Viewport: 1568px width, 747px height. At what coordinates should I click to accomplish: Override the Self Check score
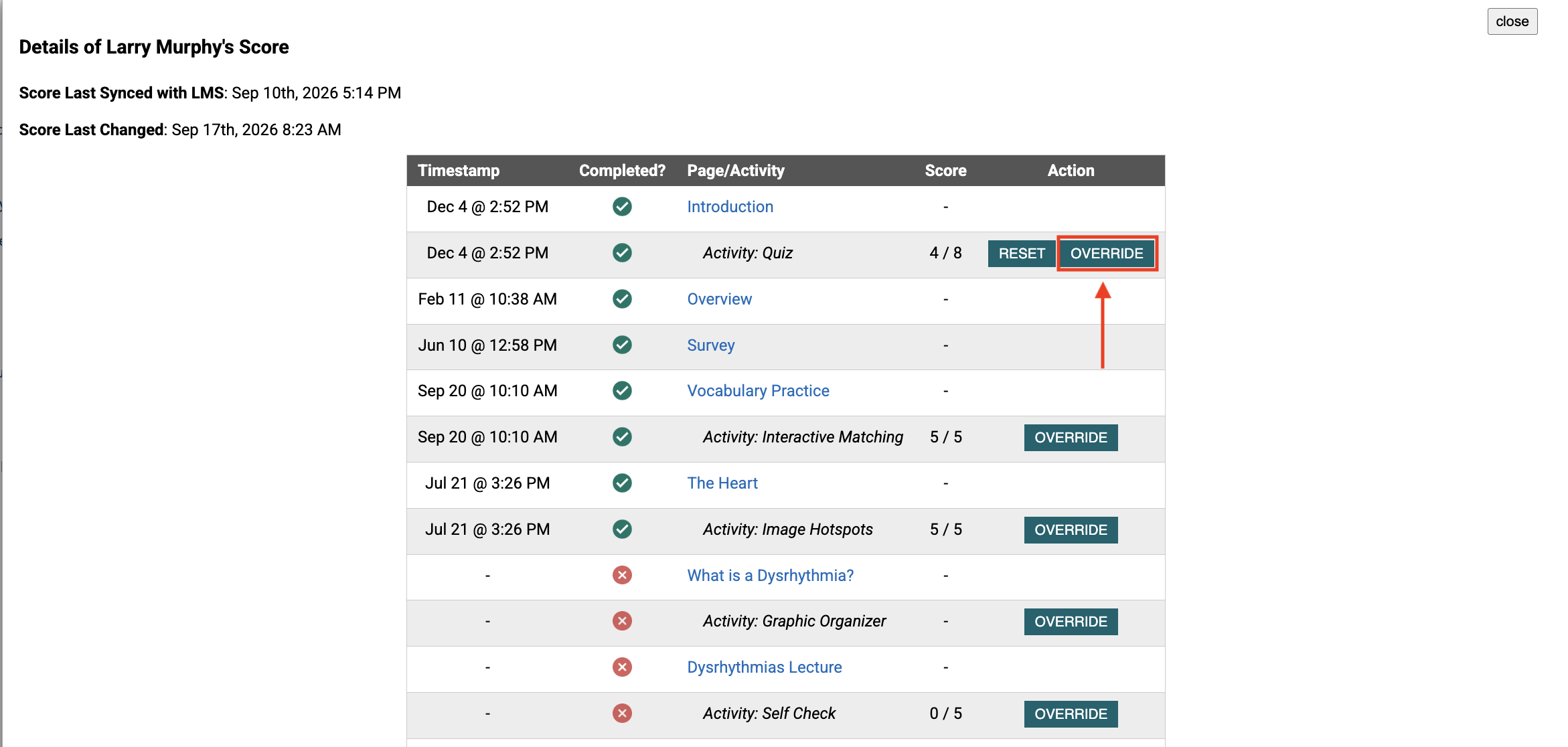coord(1071,714)
